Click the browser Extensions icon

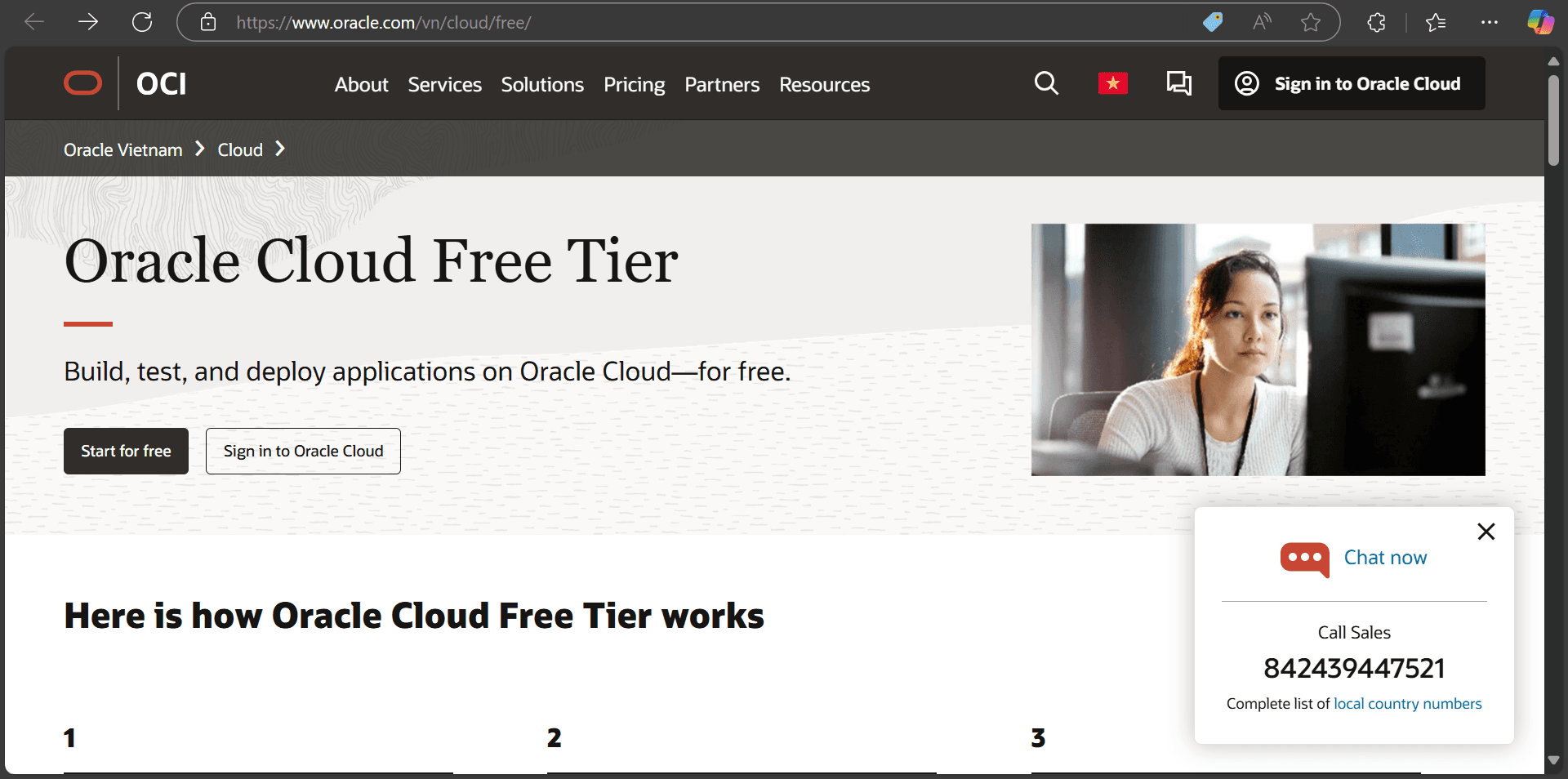point(1376,22)
